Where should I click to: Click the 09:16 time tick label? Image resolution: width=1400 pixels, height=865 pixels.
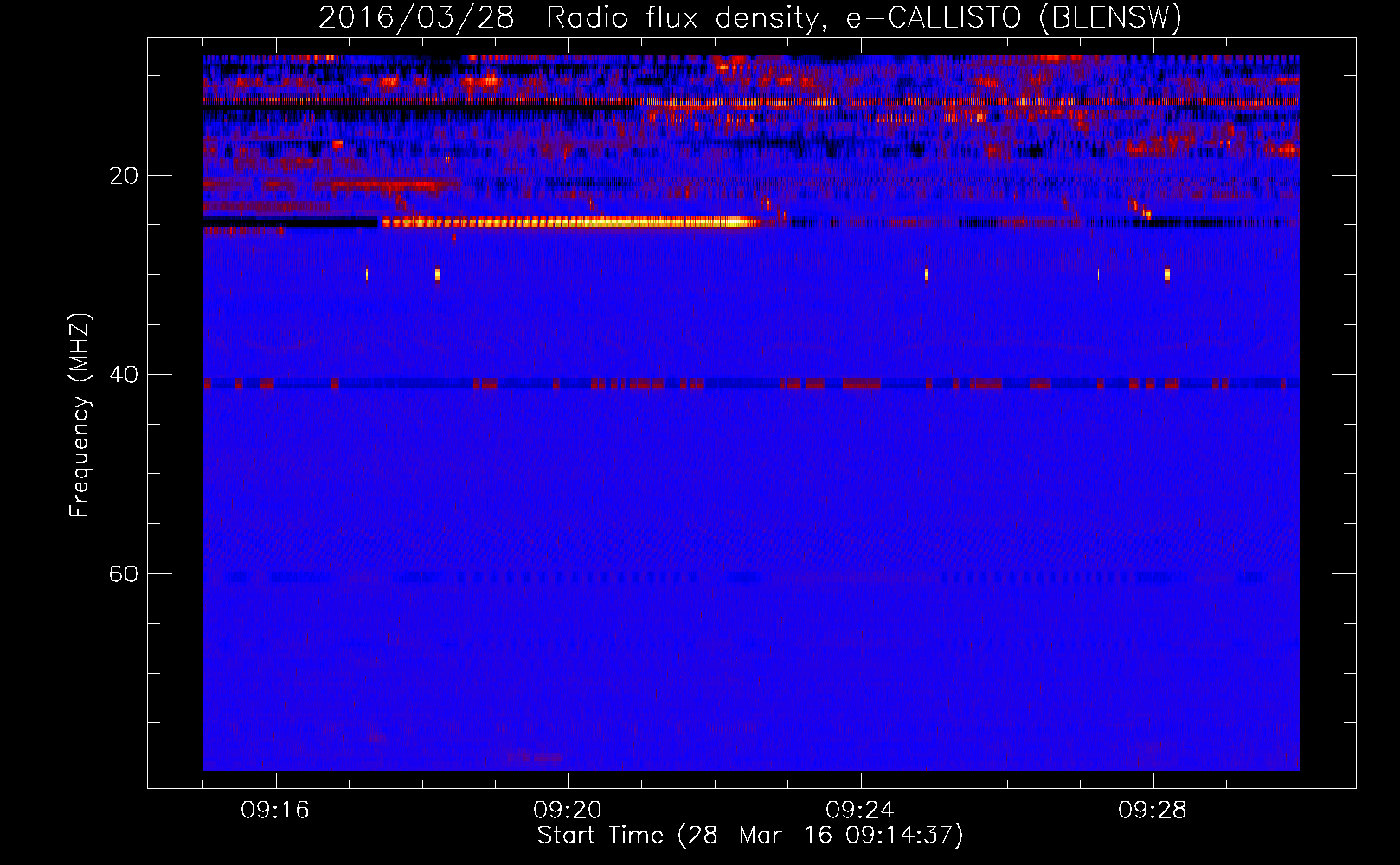click(x=275, y=811)
